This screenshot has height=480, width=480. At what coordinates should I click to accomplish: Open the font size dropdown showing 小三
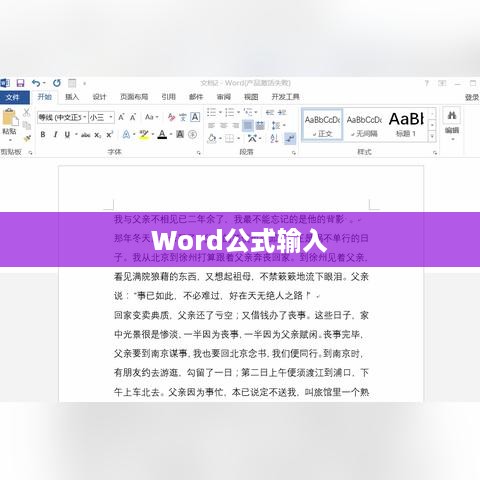111,117
